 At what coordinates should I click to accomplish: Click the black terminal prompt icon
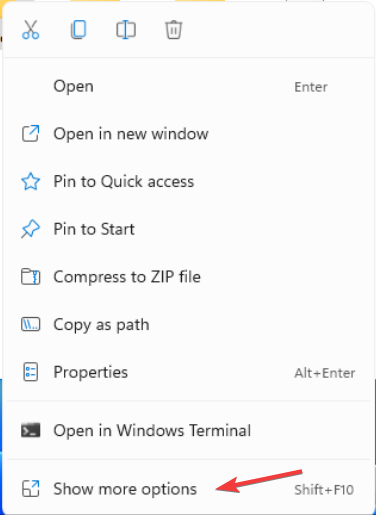31,430
